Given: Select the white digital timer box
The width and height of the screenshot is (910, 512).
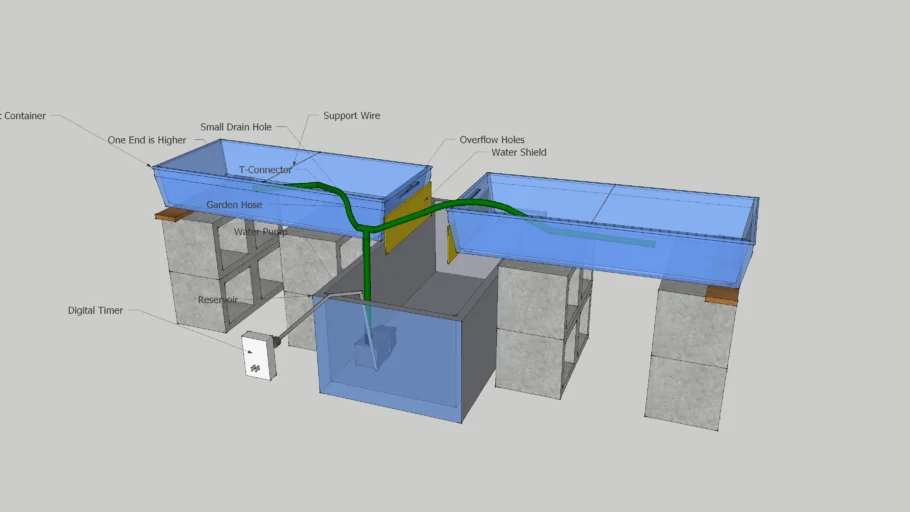Looking at the screenshot, I should click(x=258, y=356).
